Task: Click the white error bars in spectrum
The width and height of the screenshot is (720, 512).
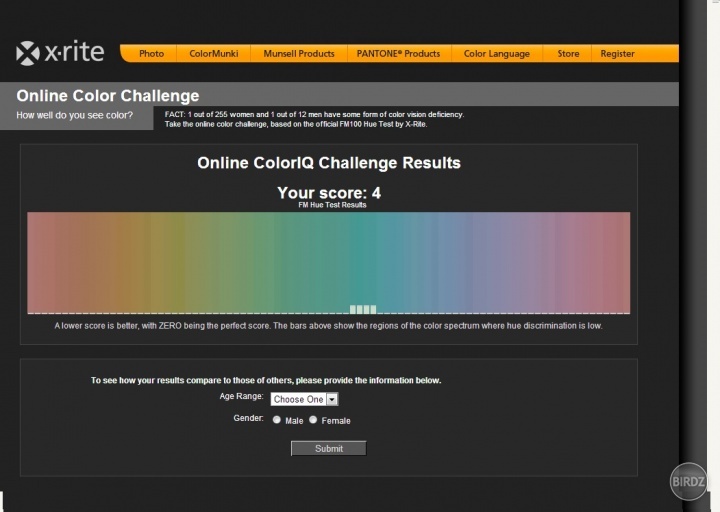Action: [x=363, y=309]
